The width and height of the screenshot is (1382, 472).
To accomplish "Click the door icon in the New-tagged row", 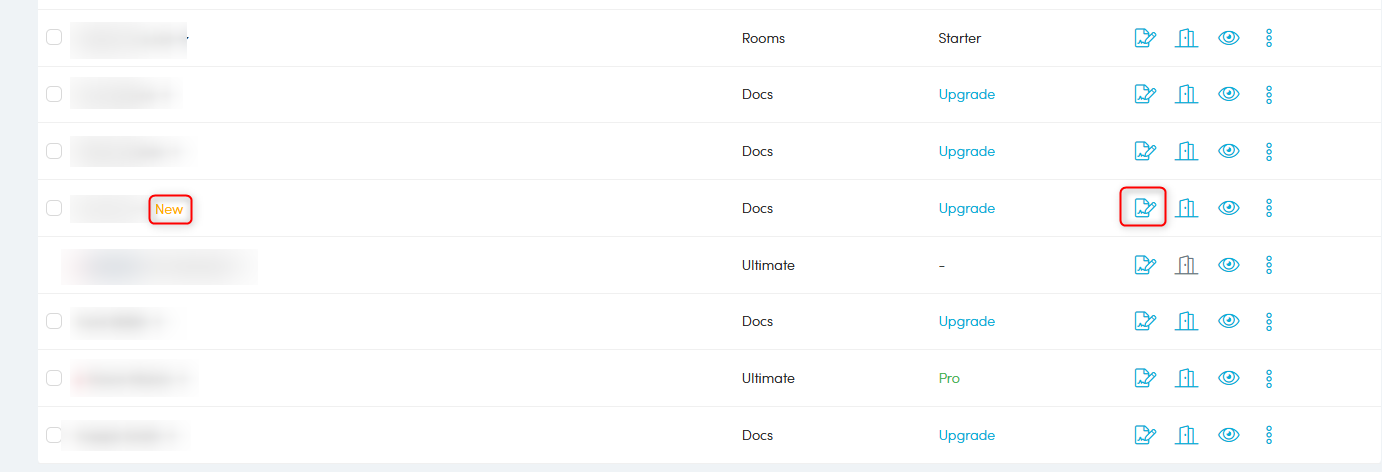I will point(1187,208).
